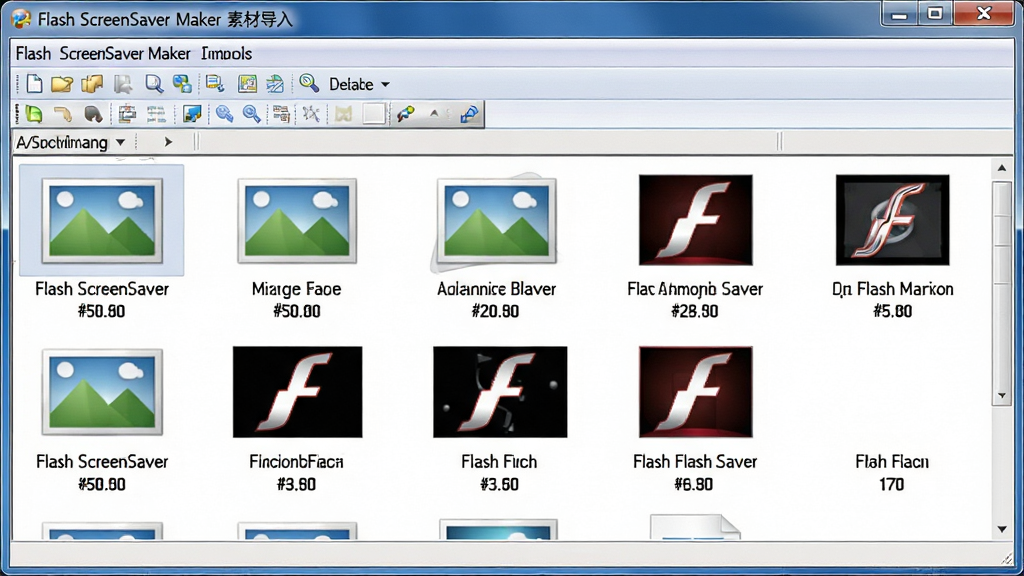Open the Impols menu

click(227, 54)
